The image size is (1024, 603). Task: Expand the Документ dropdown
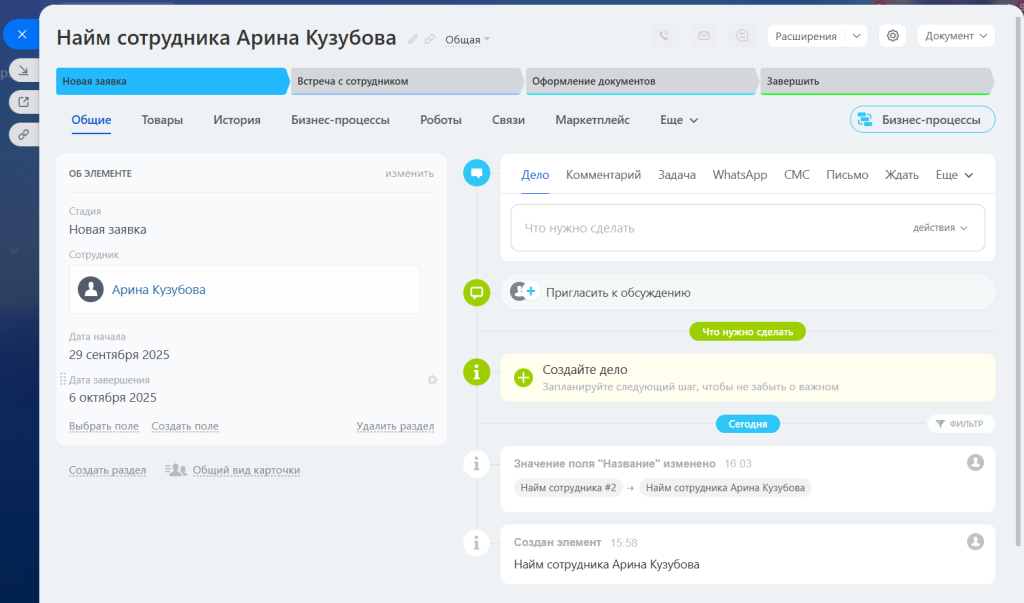(x=955, y=36)
